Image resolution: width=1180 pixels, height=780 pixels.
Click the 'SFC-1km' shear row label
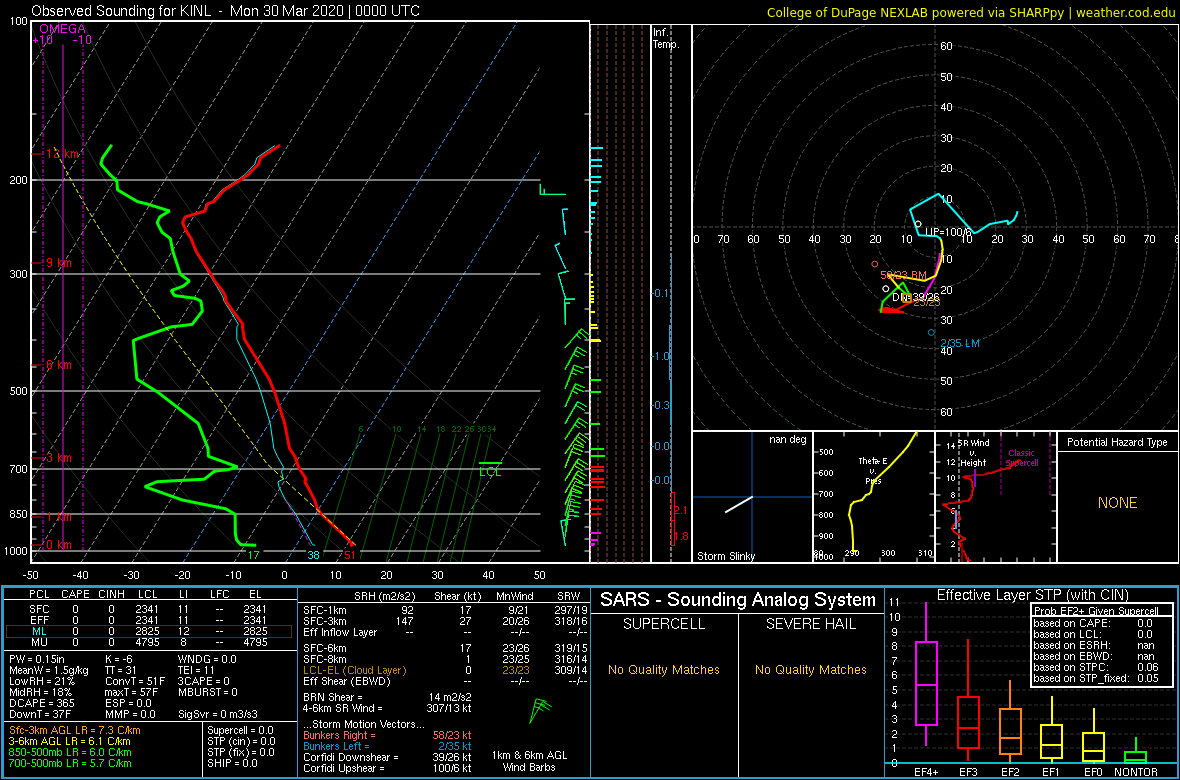pos(322,609)
